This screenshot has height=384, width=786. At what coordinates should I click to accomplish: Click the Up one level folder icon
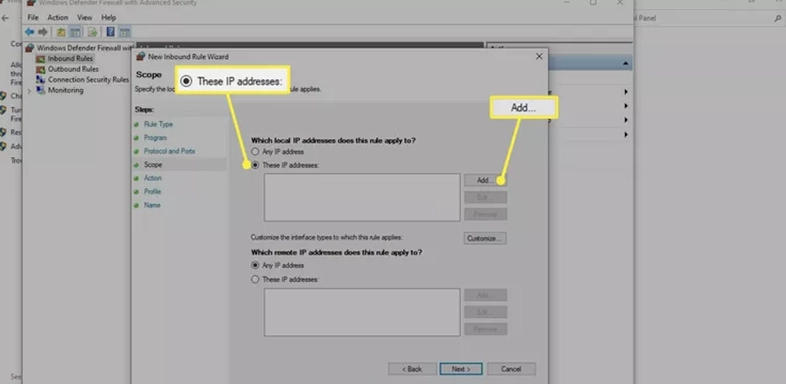(61, 32)
